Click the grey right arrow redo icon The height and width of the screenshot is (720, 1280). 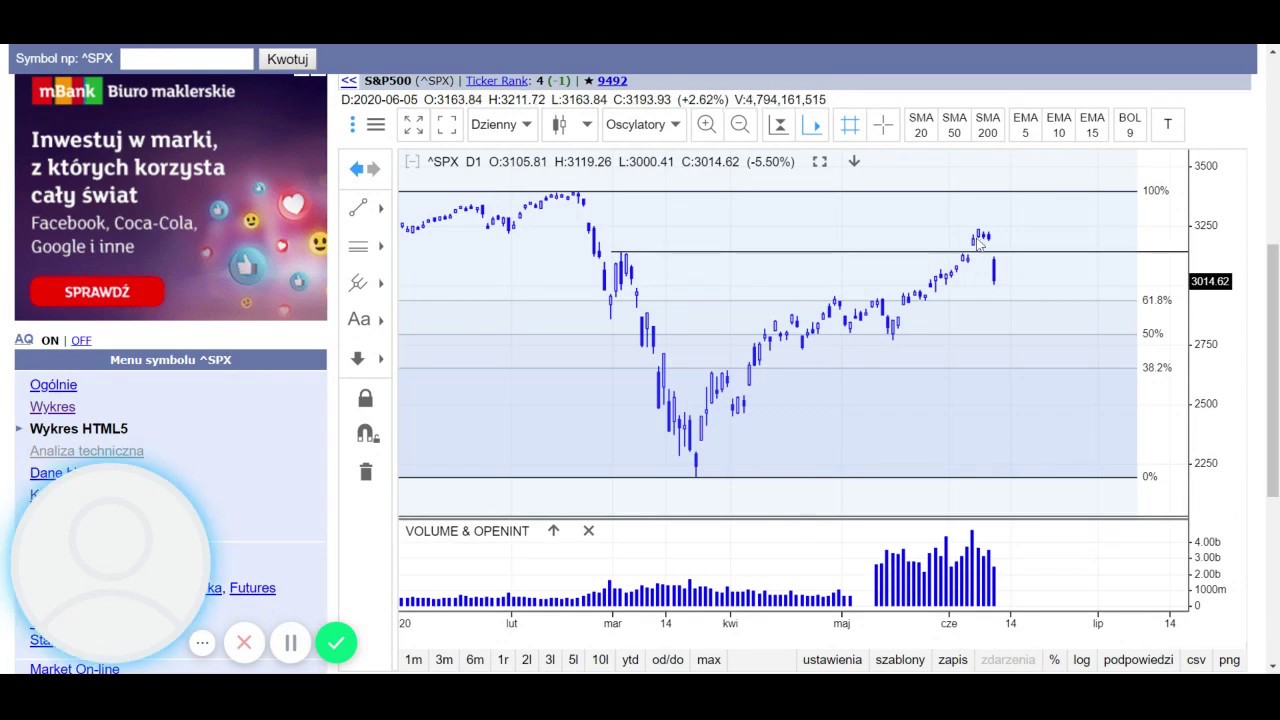click(x=373, y=169)
